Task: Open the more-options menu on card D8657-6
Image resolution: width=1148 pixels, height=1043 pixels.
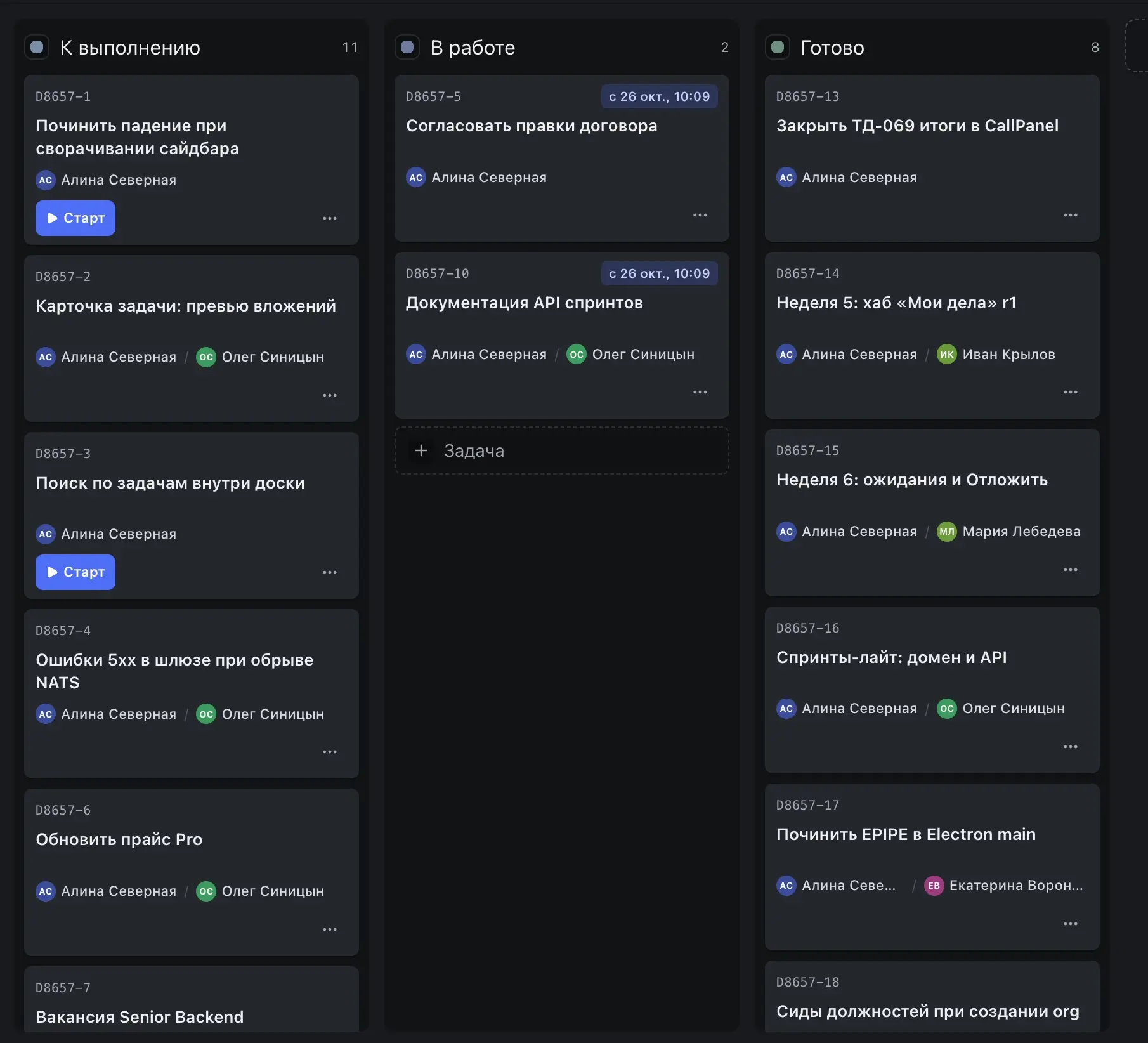Action: [330, 929]
